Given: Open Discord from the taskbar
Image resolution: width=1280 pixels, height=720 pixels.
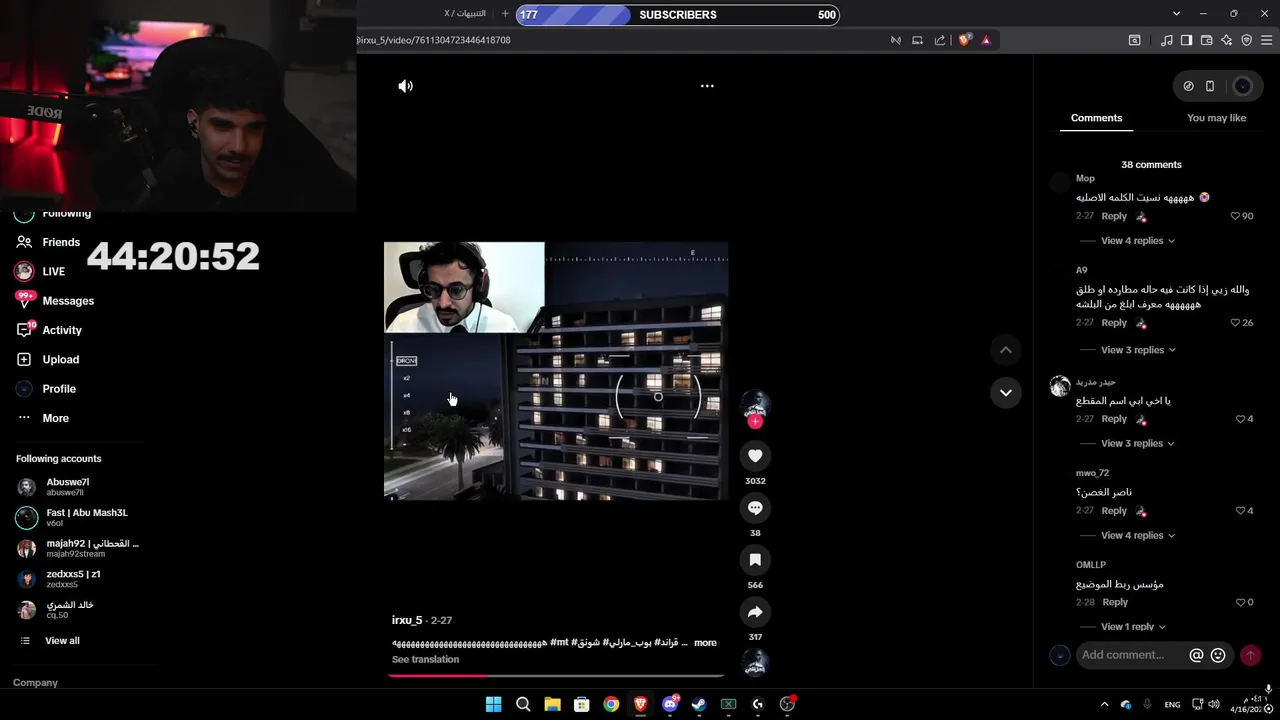Looking at the screenshot, I should (670, 704).
